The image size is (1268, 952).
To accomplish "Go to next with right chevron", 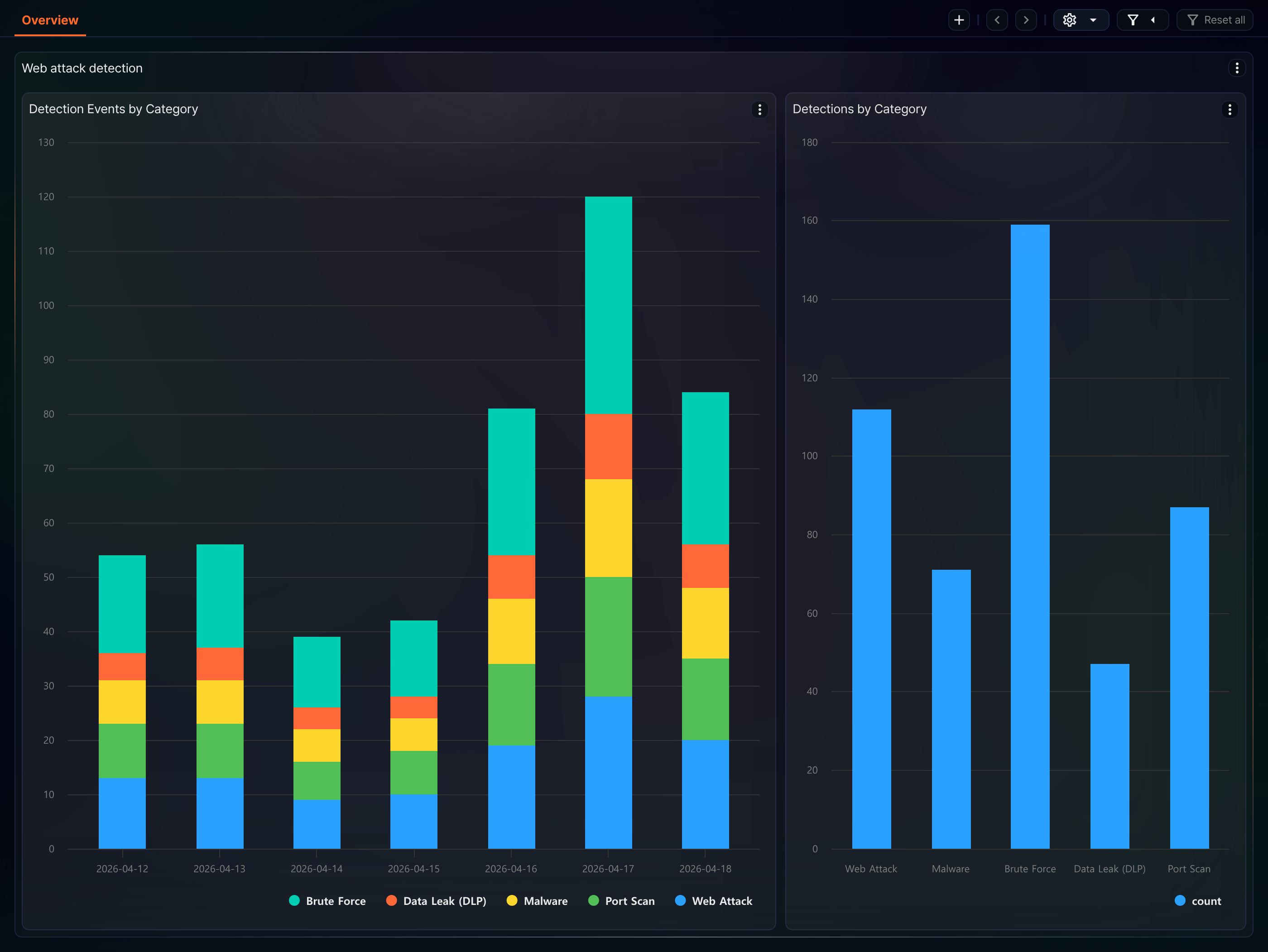I will coord(1026,20).
